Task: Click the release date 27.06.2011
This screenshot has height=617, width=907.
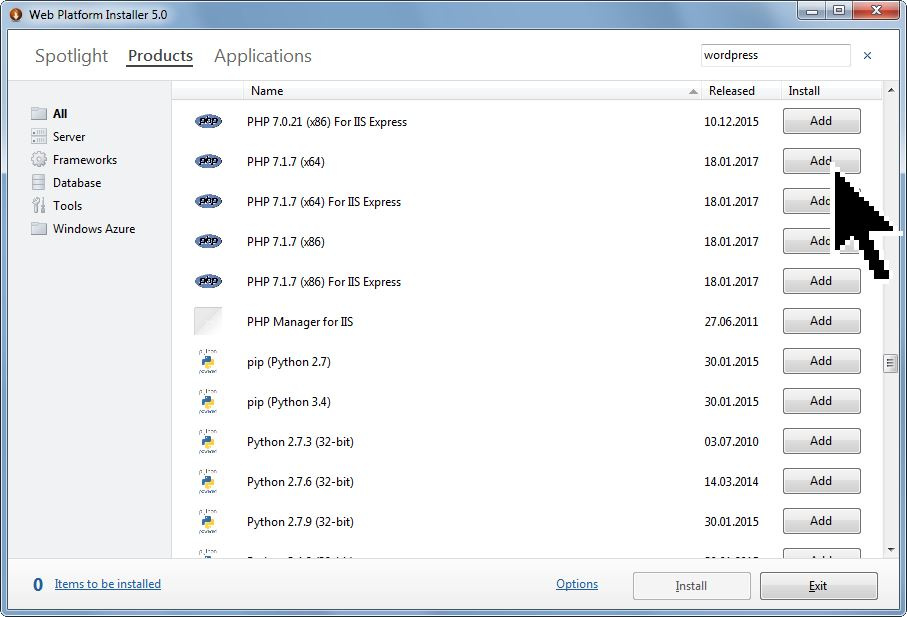Action: click(x=731, y=322)
